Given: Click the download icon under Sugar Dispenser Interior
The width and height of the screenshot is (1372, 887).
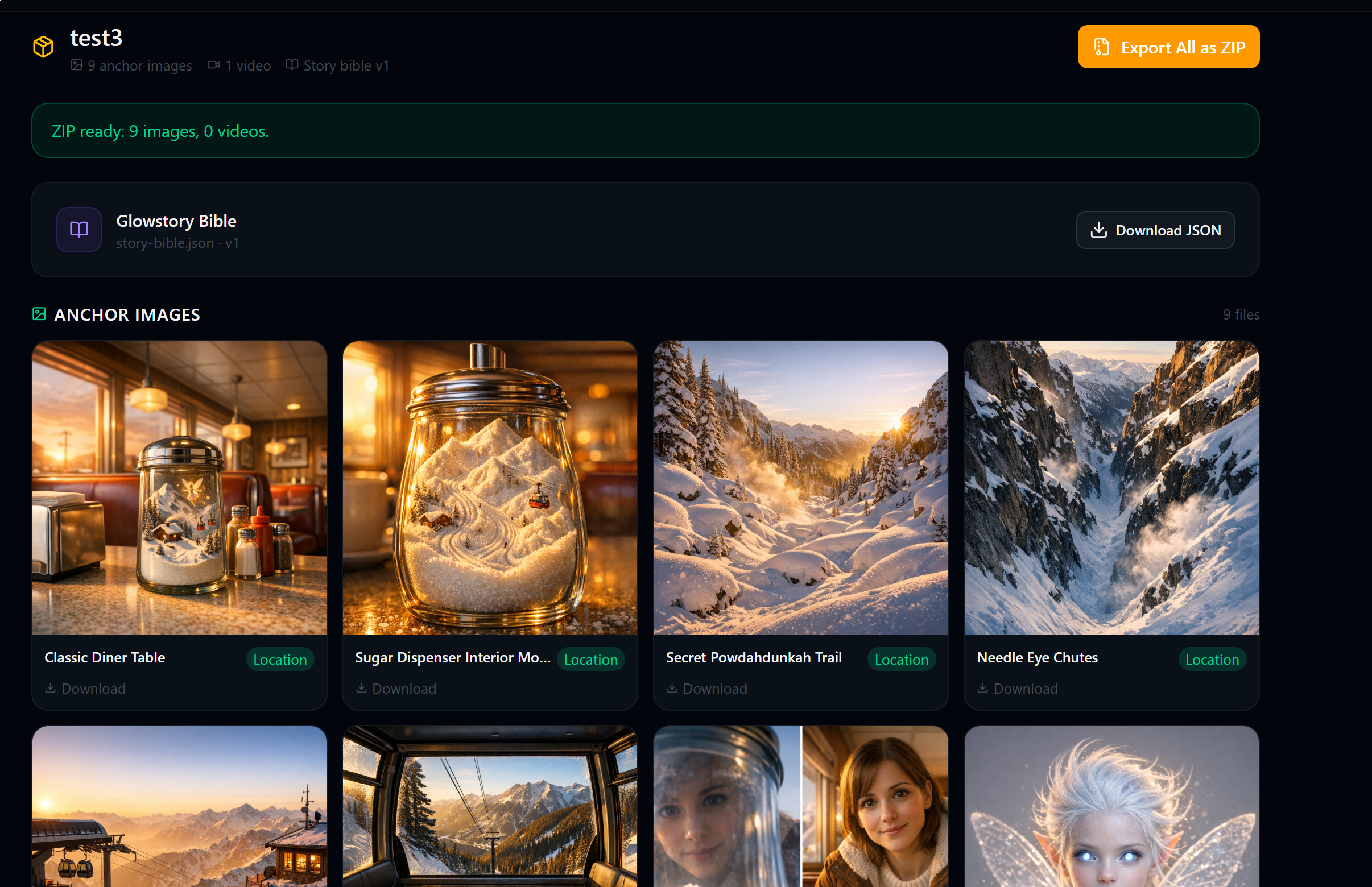Looking at the screenshot, I should coord(361,689).
